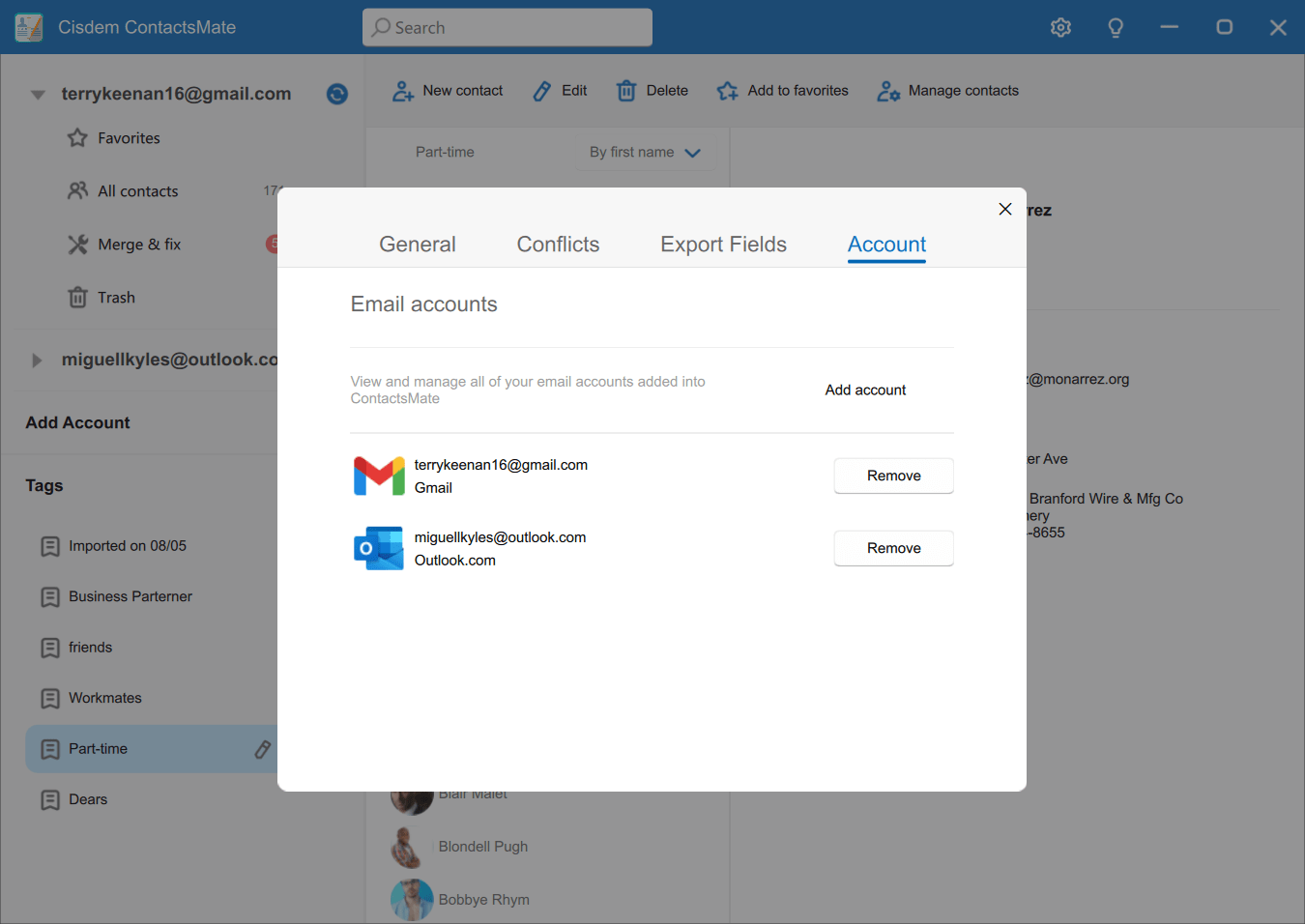Open the Export Fields tab
The height and width of the screenshot is (924, 1305).
click(x=723, y=245)
